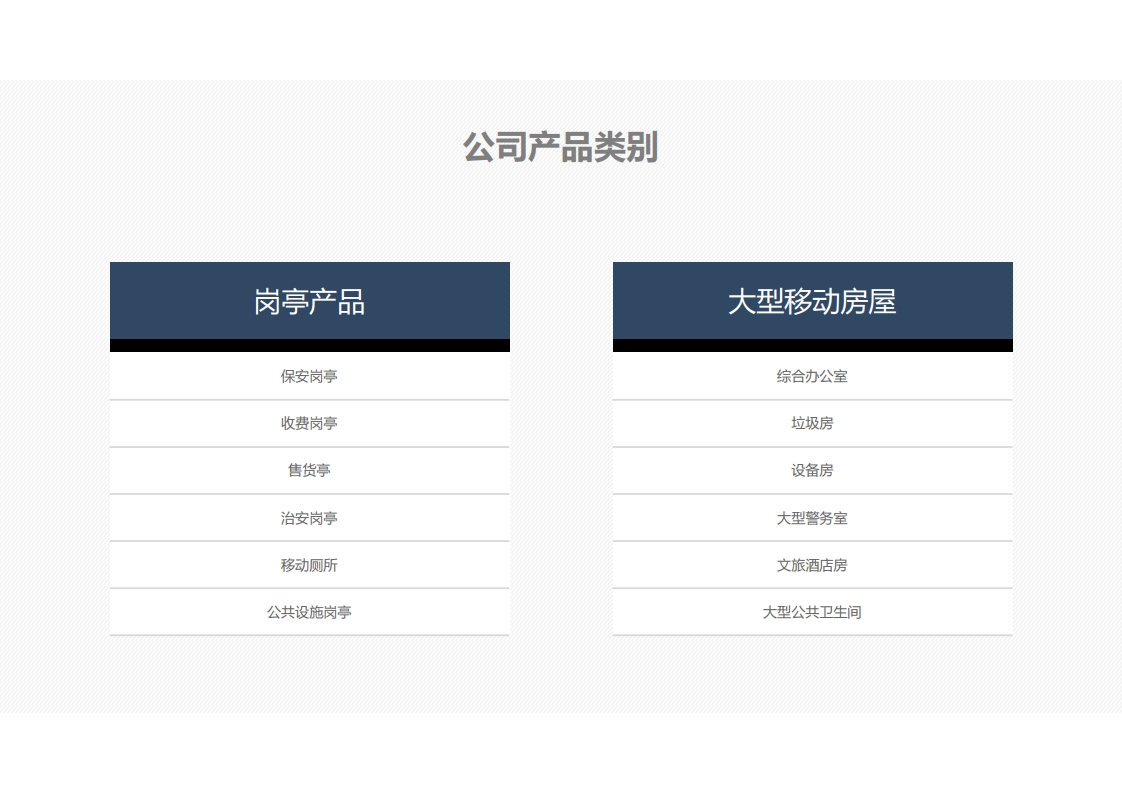This screenshot has height=793, width=1122.
Task: Click the blank white band above the heading
Action: tap(561, 40)
